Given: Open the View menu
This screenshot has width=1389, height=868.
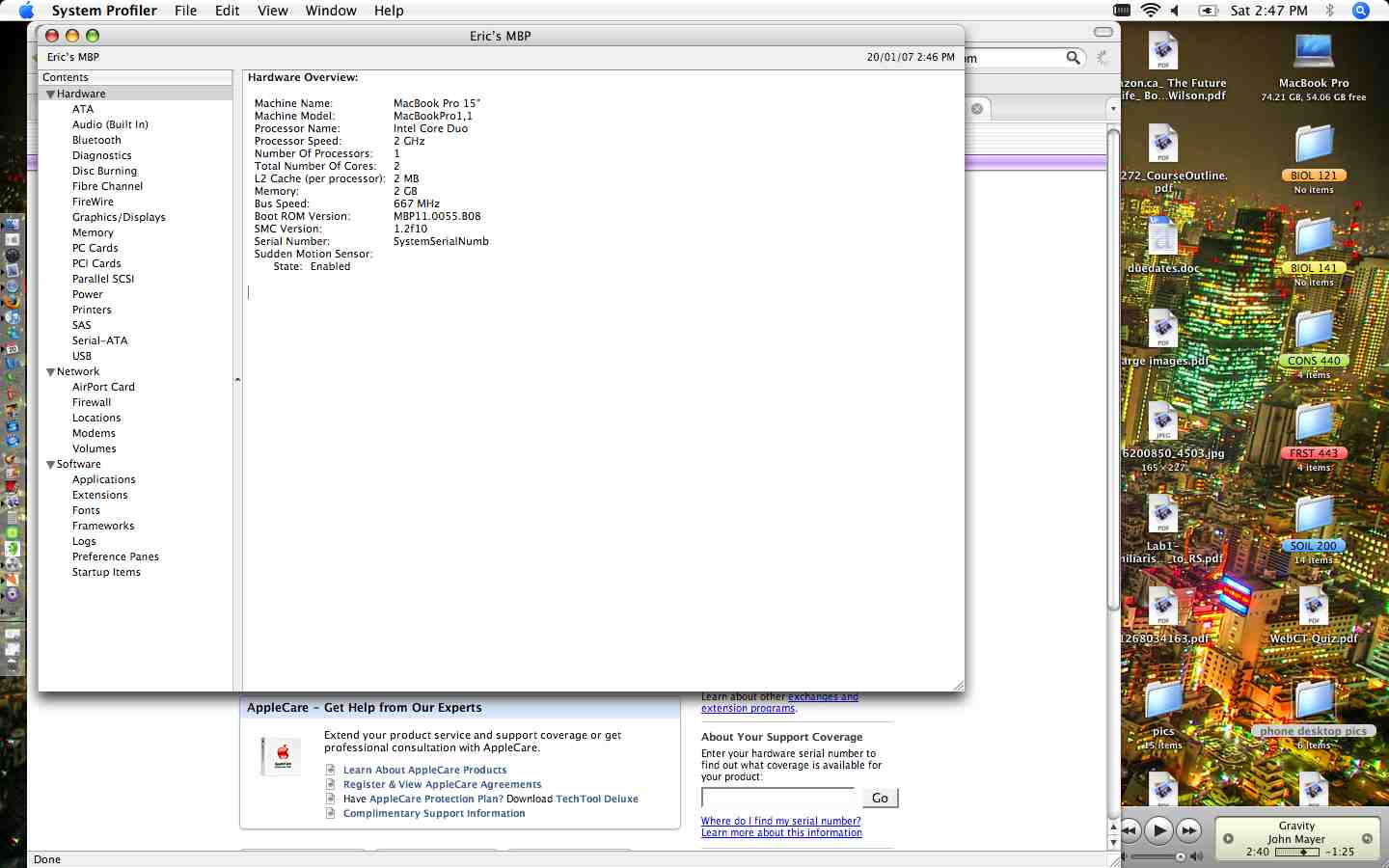Looking at the screenshot, I should (273, 11).
